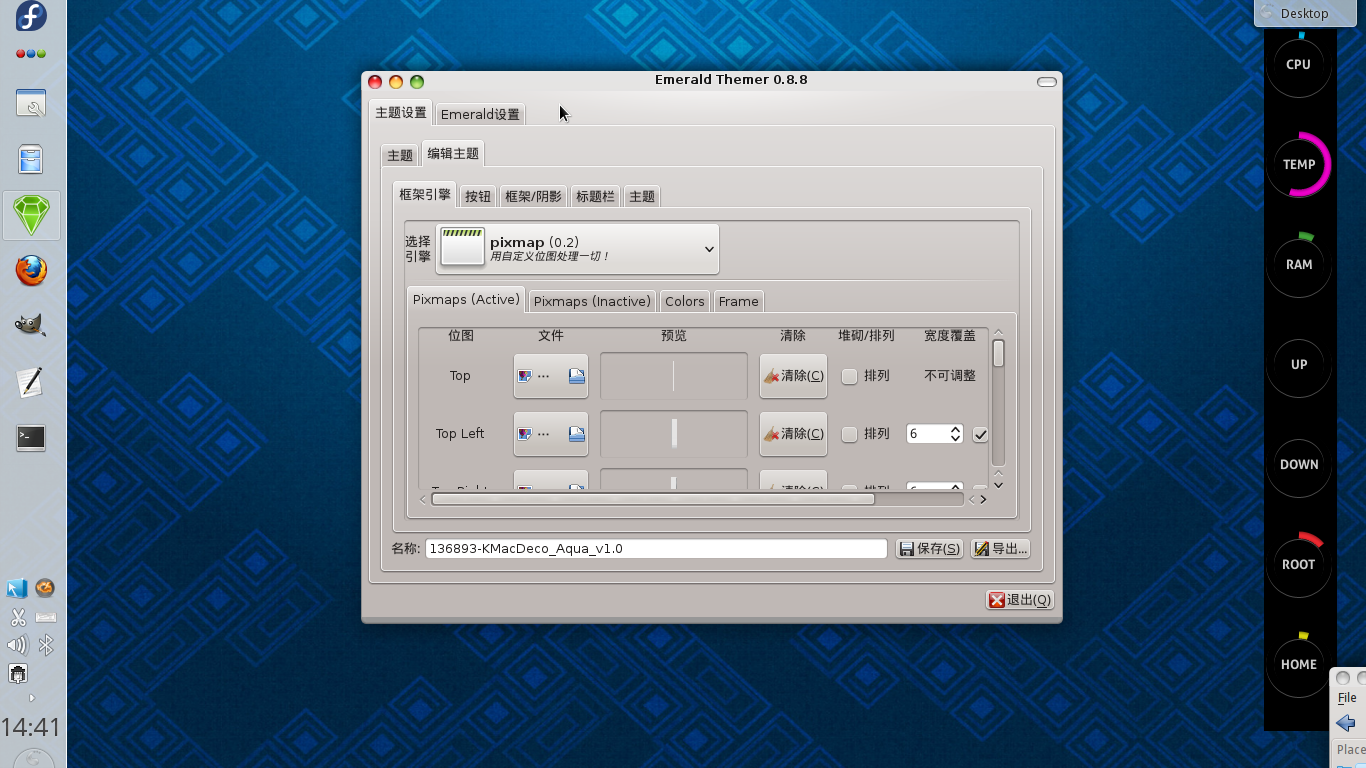Click the network plug tray icon
Screen dimensions: 1366x768
(17, 674)
